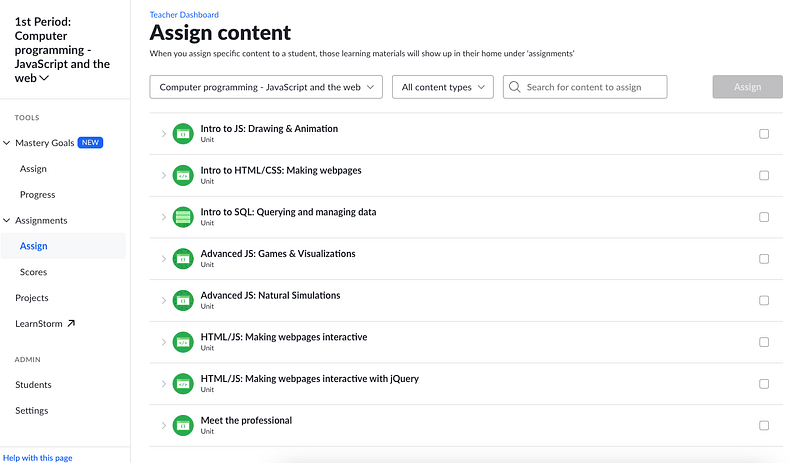The image size is (800, 463).
Task: Open the course selection dropdown
Action: (x=266, y=87)
